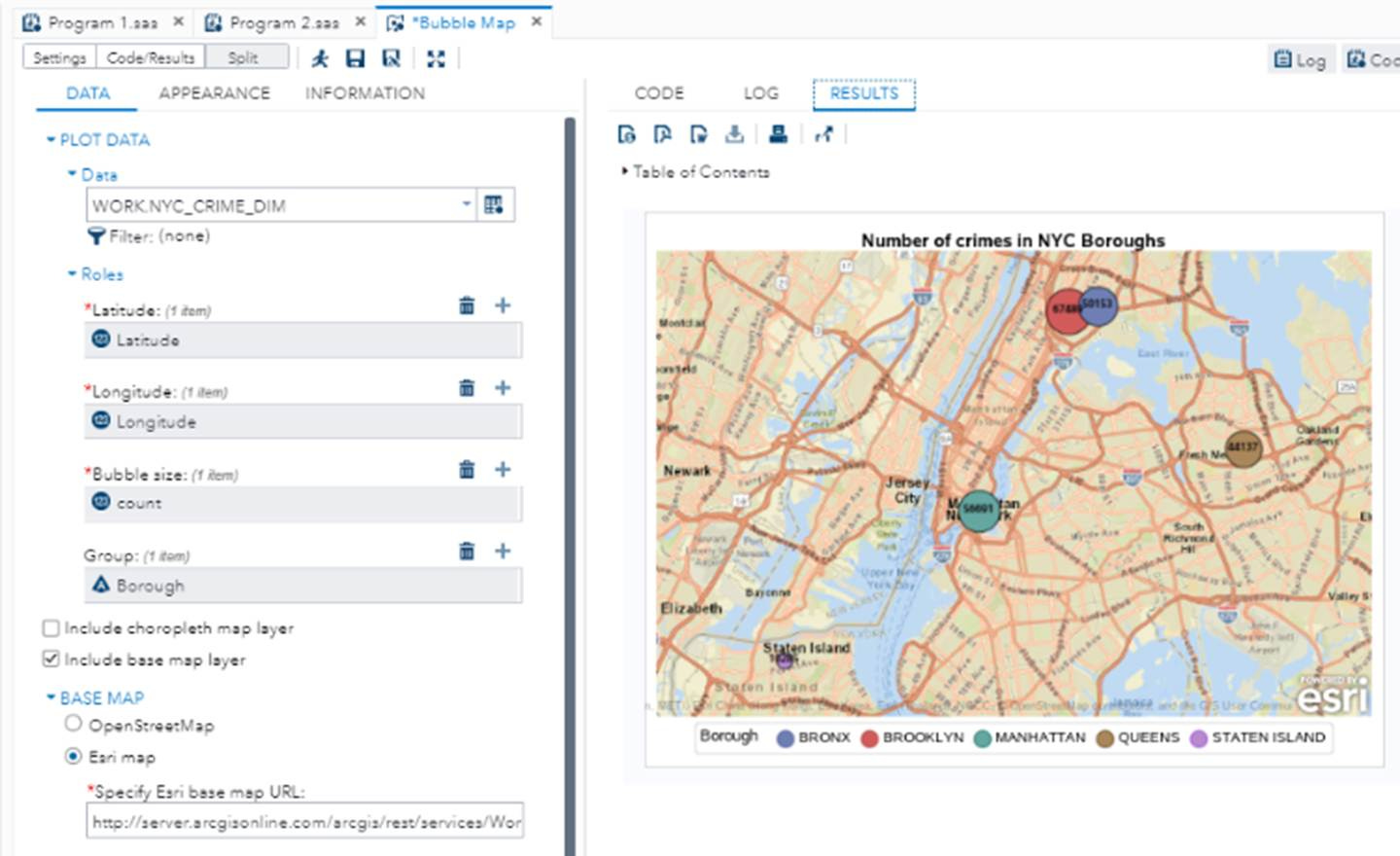This screenshot has height=856, width=1400.
Task: Click the filter funnel icon
Action: click(96, 235)
